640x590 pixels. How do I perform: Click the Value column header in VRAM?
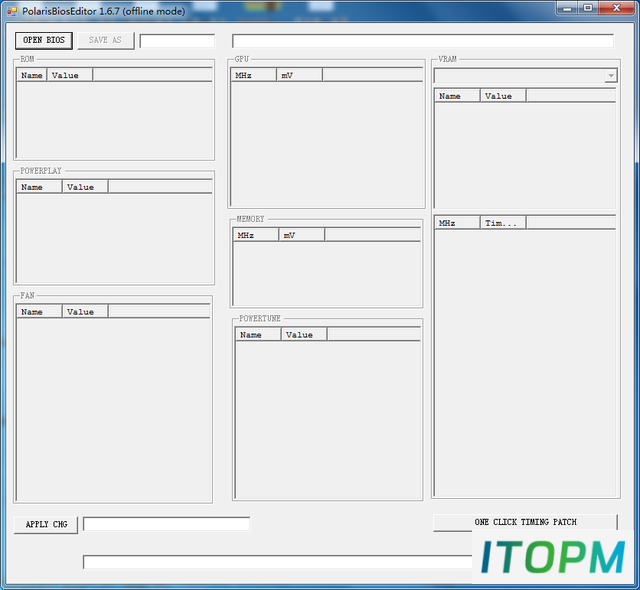tap(503, 96)
